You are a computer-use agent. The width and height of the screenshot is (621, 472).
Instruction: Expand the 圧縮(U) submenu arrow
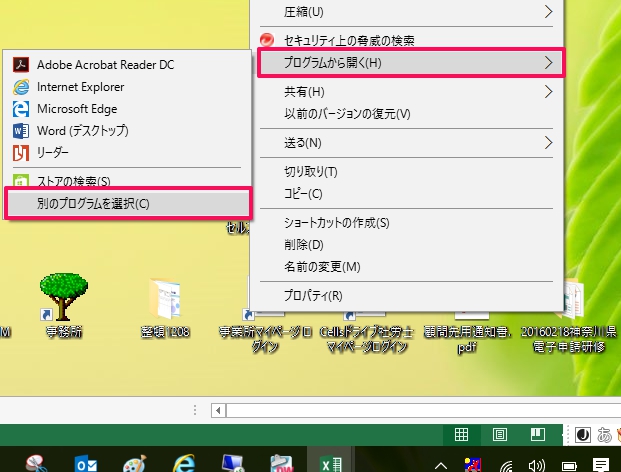click(549, 12)
